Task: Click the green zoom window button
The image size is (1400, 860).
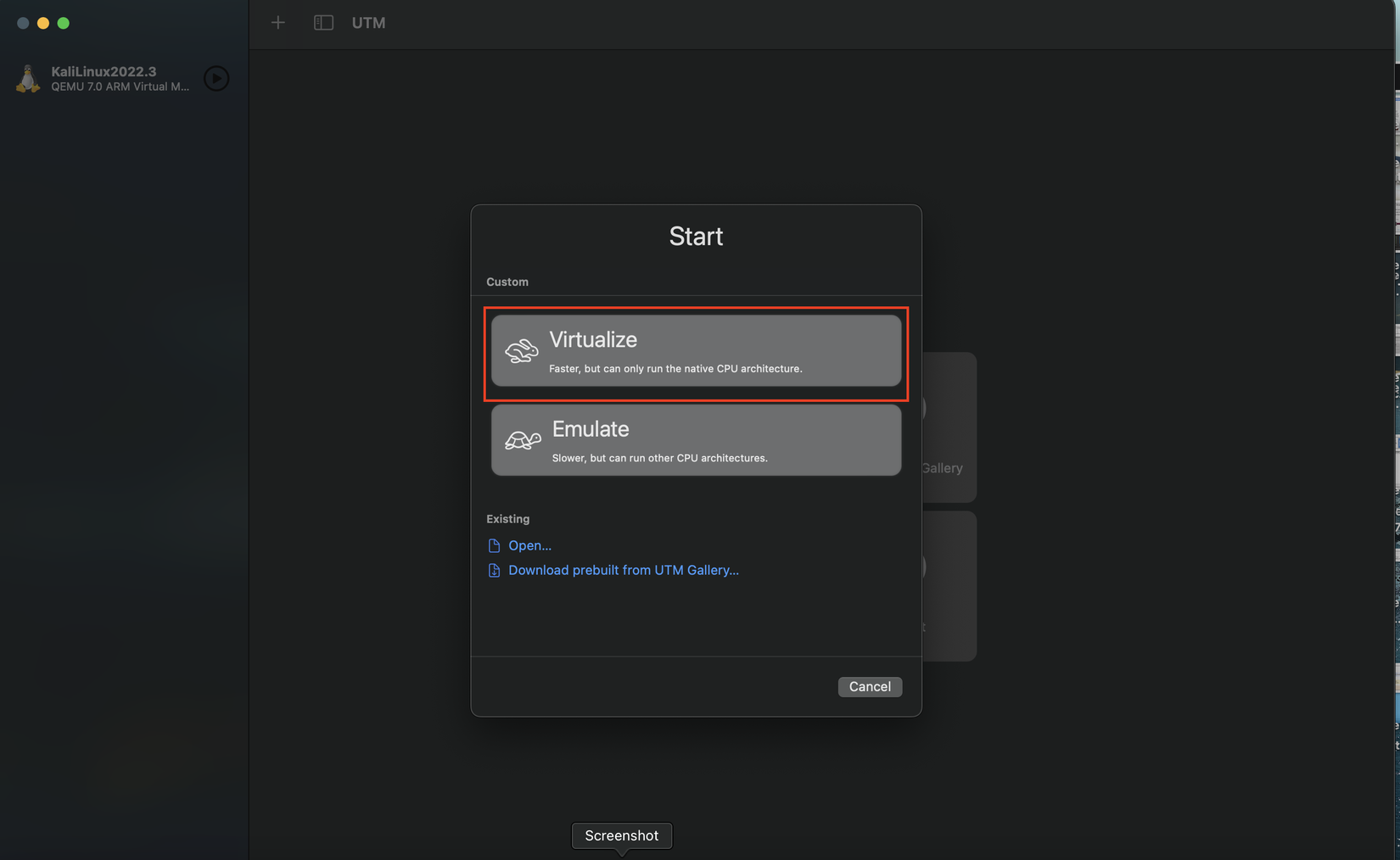Action: [x=64, y=23]
